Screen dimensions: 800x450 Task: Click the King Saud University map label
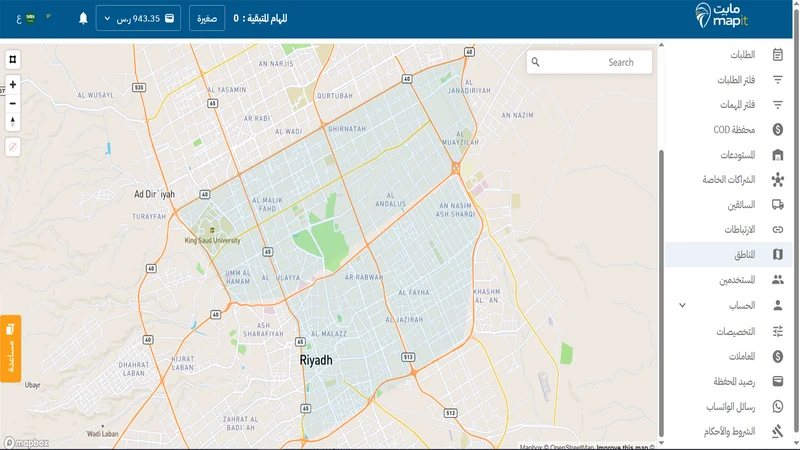point(212,240)
